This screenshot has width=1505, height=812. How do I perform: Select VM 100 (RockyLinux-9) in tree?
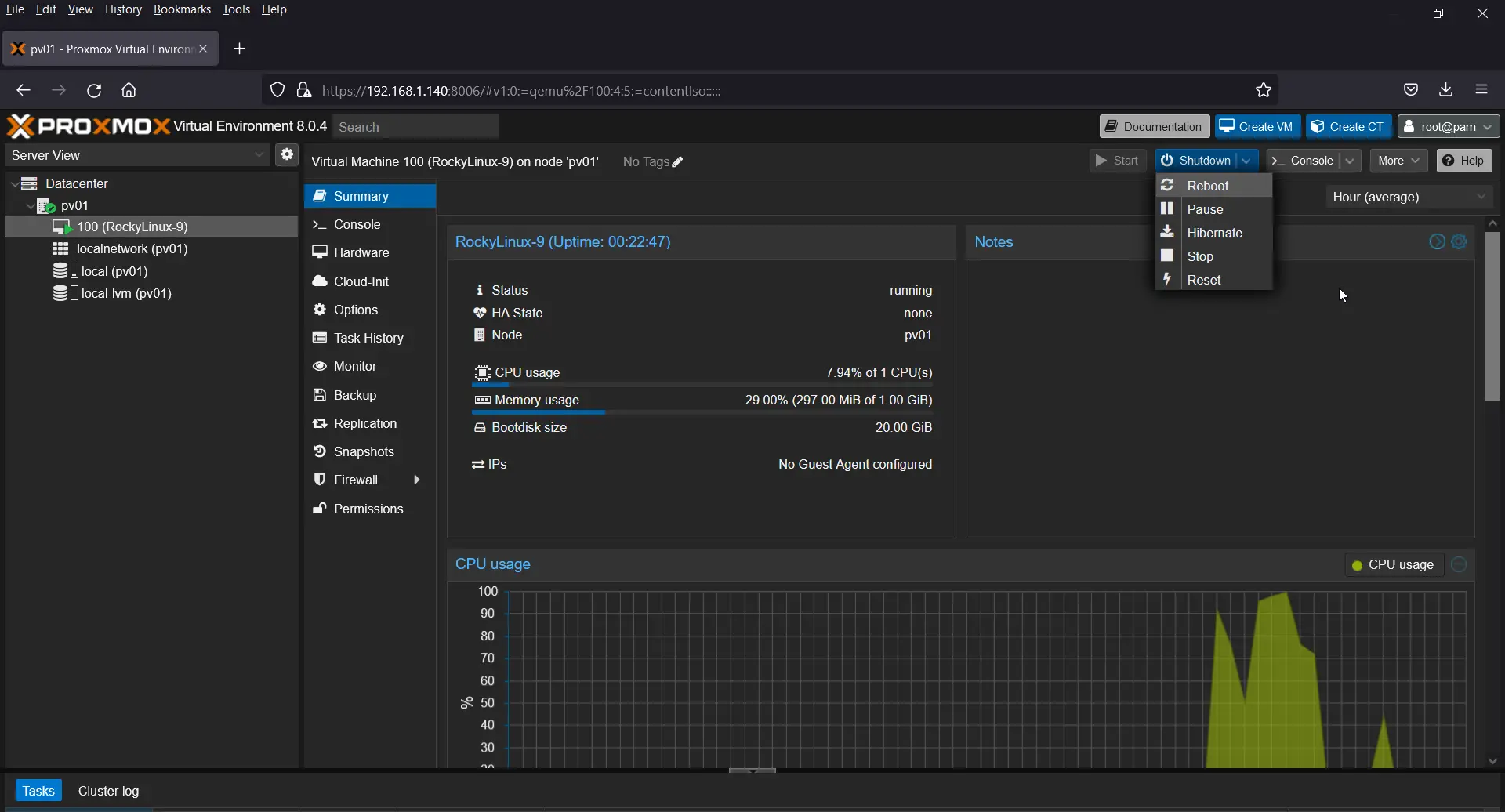[x=151, y=227]
